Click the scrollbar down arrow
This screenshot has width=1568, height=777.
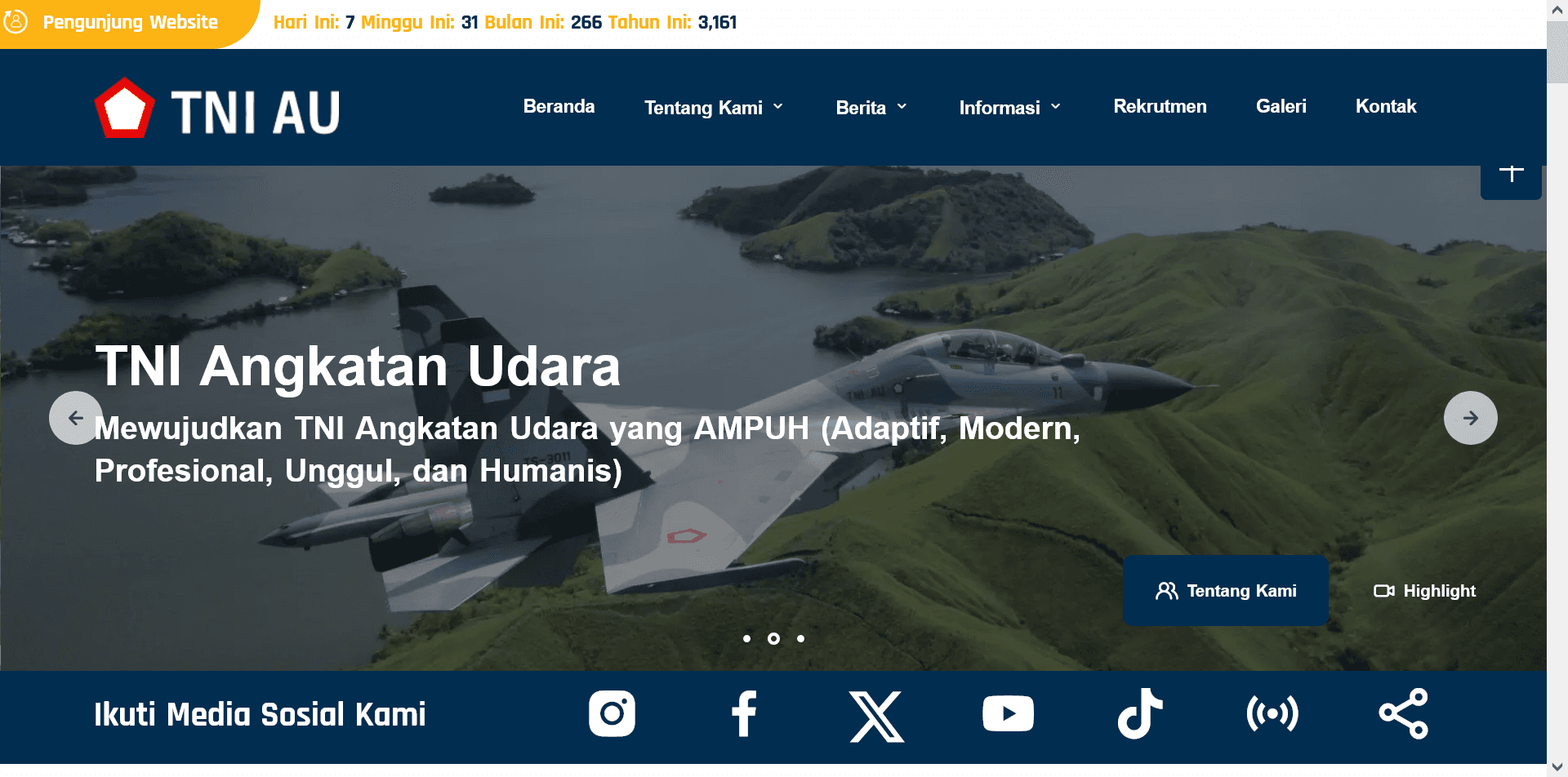click(1557, 767)
